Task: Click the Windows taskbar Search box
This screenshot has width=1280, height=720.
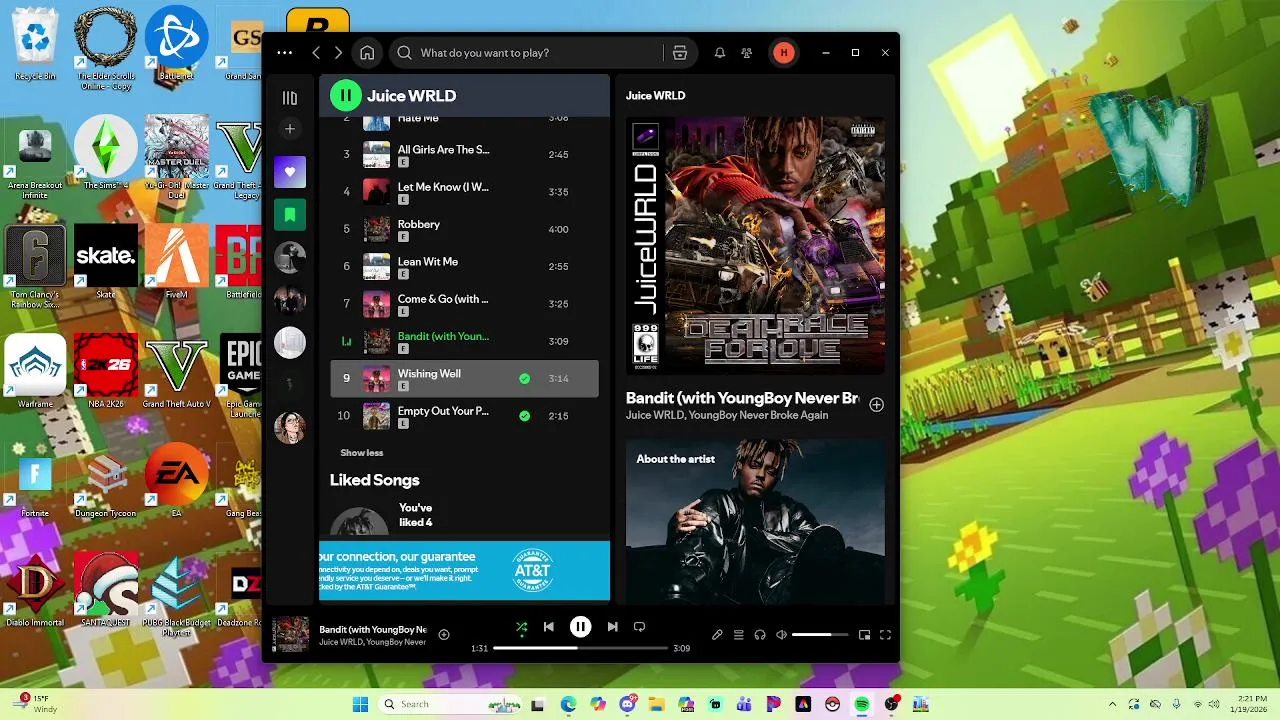Action: (452, 705)
